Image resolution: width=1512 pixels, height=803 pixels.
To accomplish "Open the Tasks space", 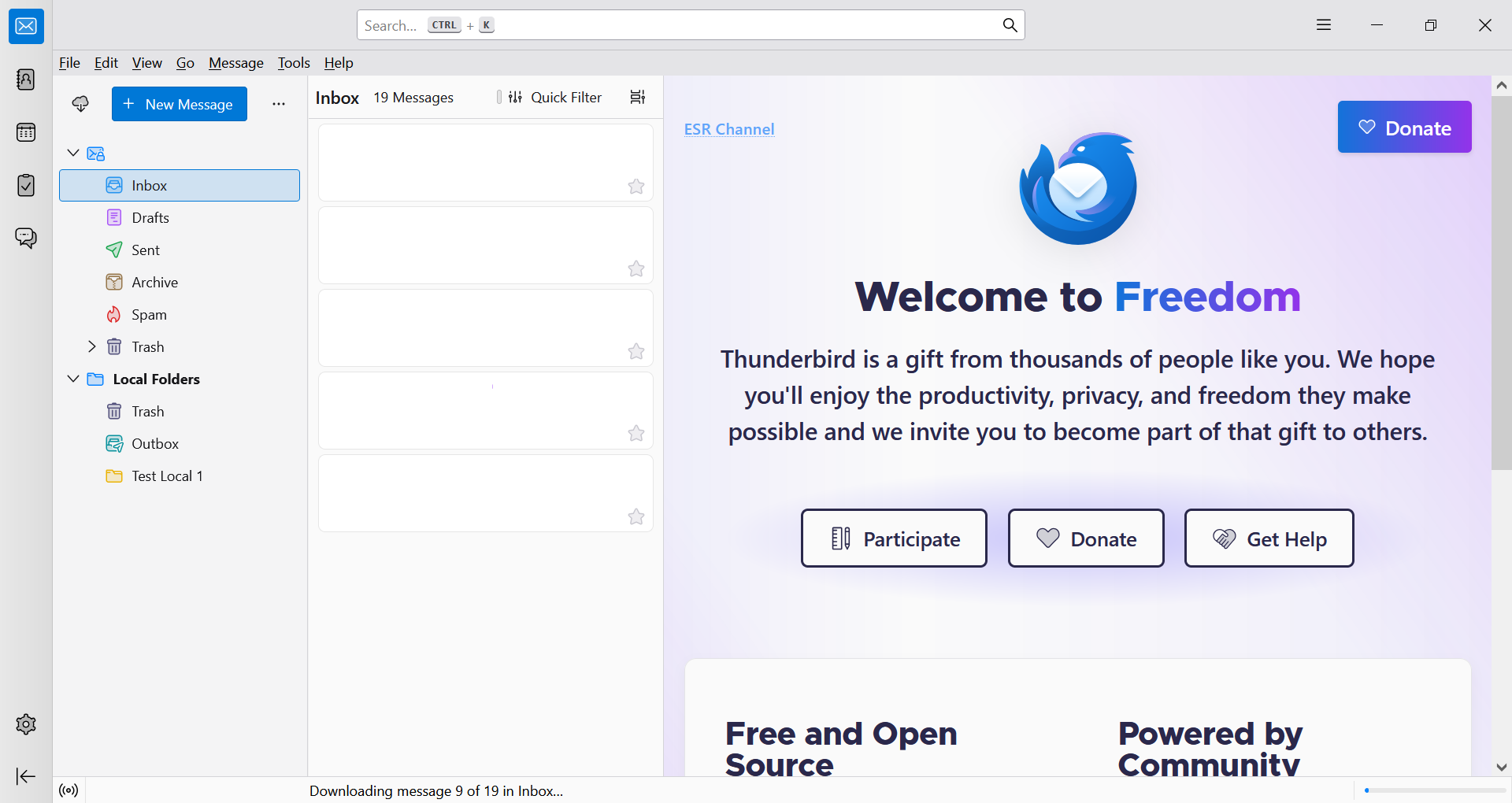I will point(26,185).
